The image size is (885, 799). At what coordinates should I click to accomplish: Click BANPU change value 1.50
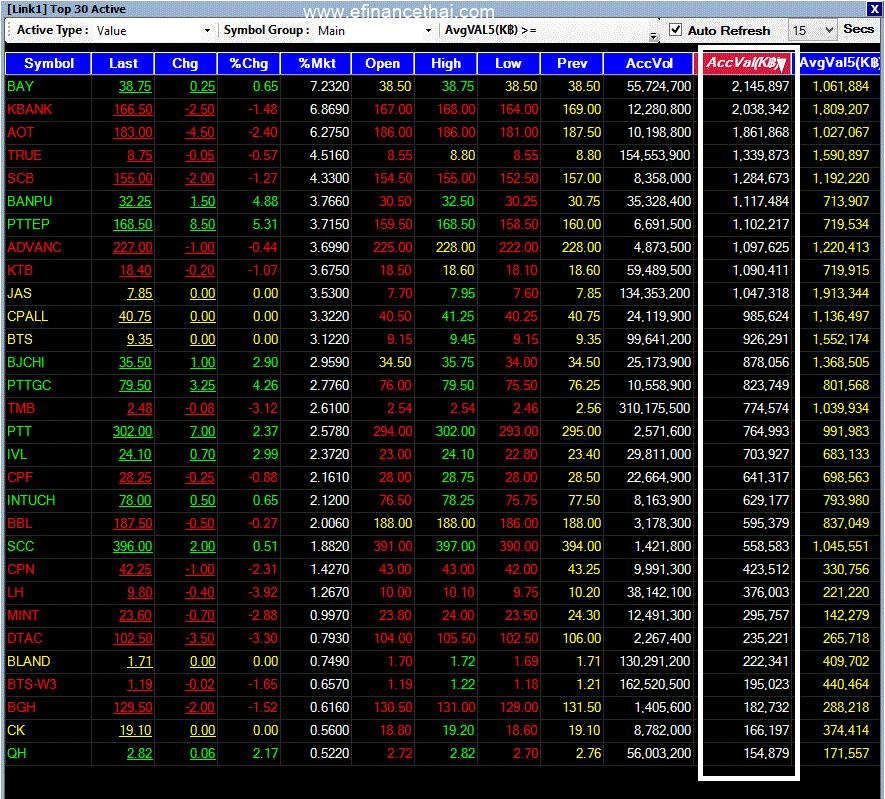[x=203, y=201]
